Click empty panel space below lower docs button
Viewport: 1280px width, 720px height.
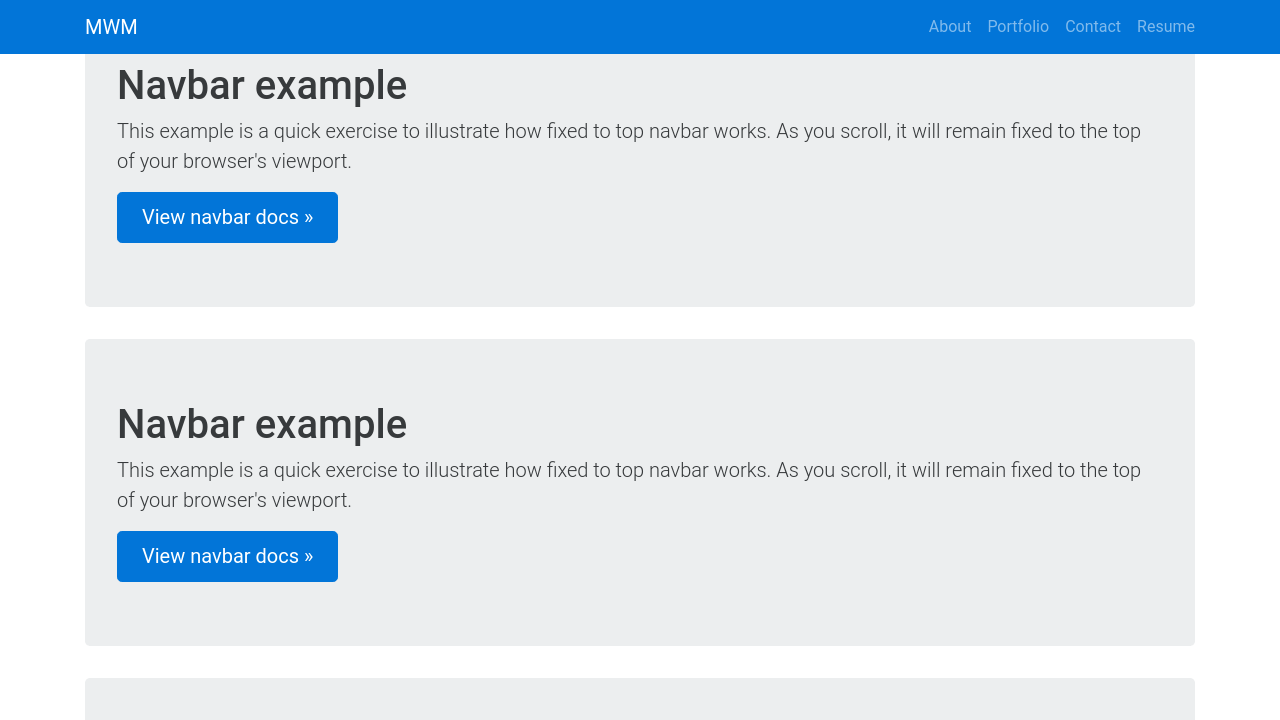pyautogui.click(x=640, y=614)
